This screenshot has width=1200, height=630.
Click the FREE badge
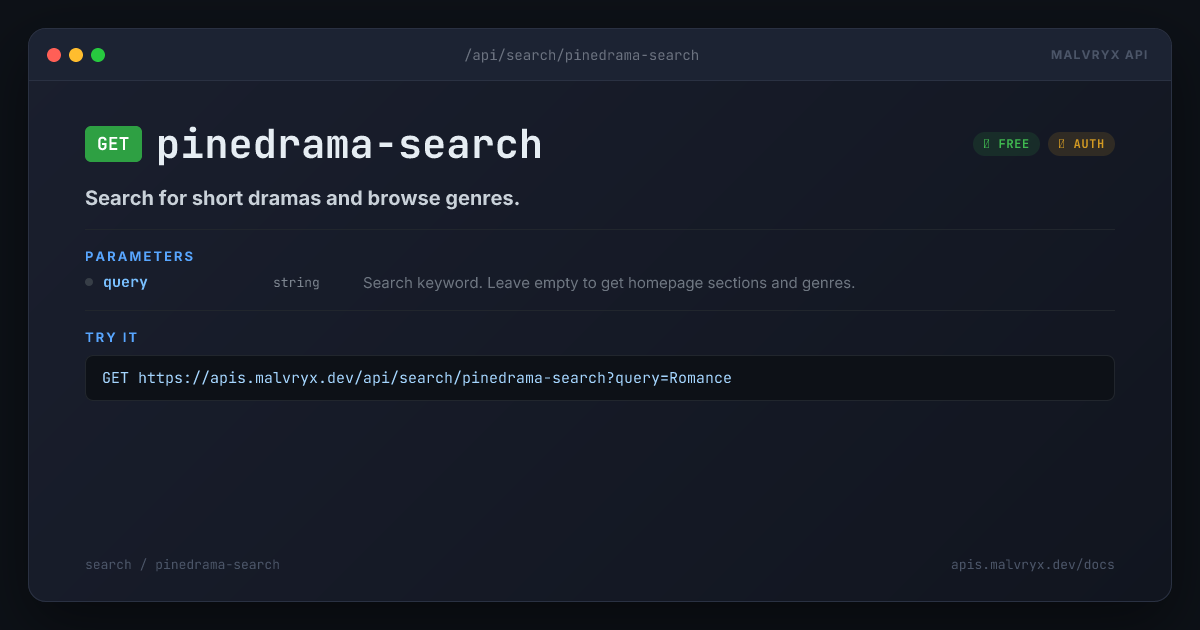[1006, 144]
